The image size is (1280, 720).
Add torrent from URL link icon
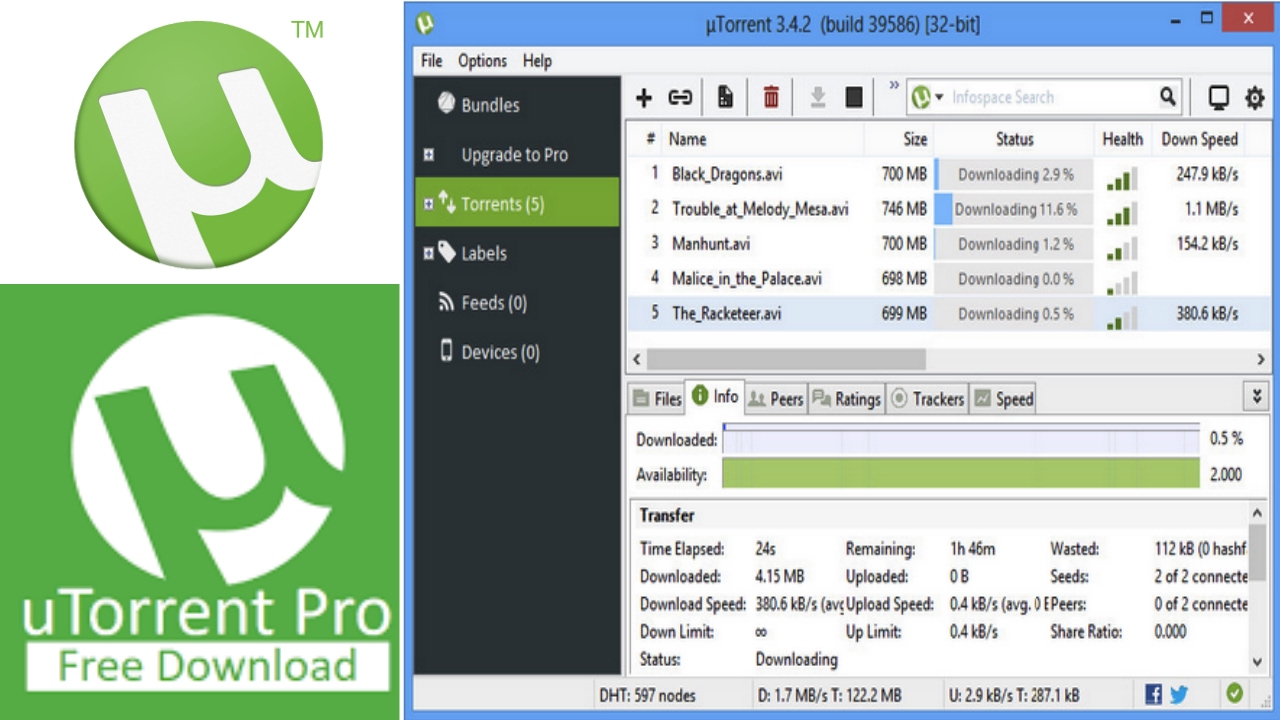pos(680,97)
